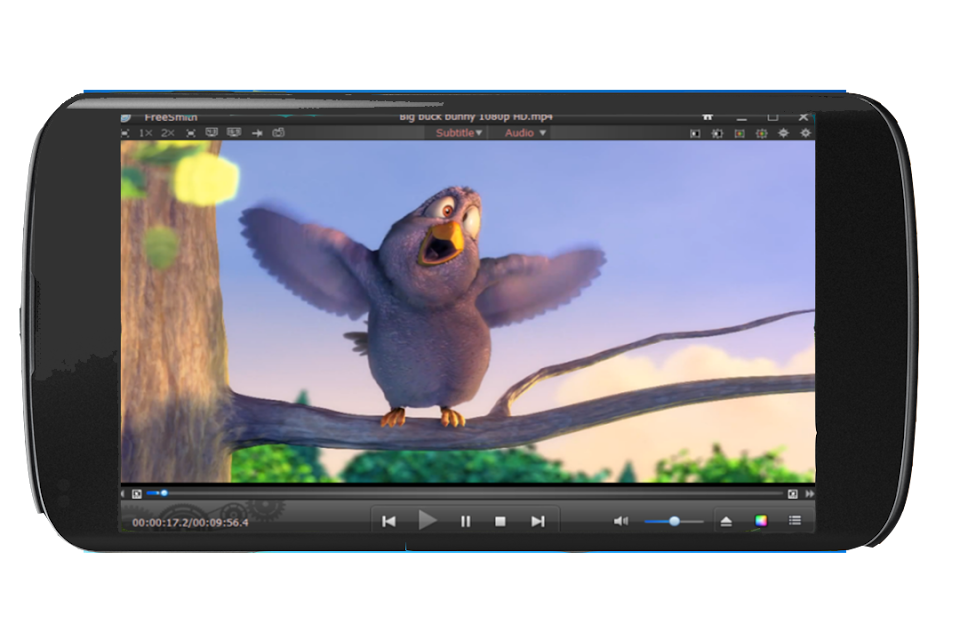Click the colored crosshair frame icon

point(762,134)
